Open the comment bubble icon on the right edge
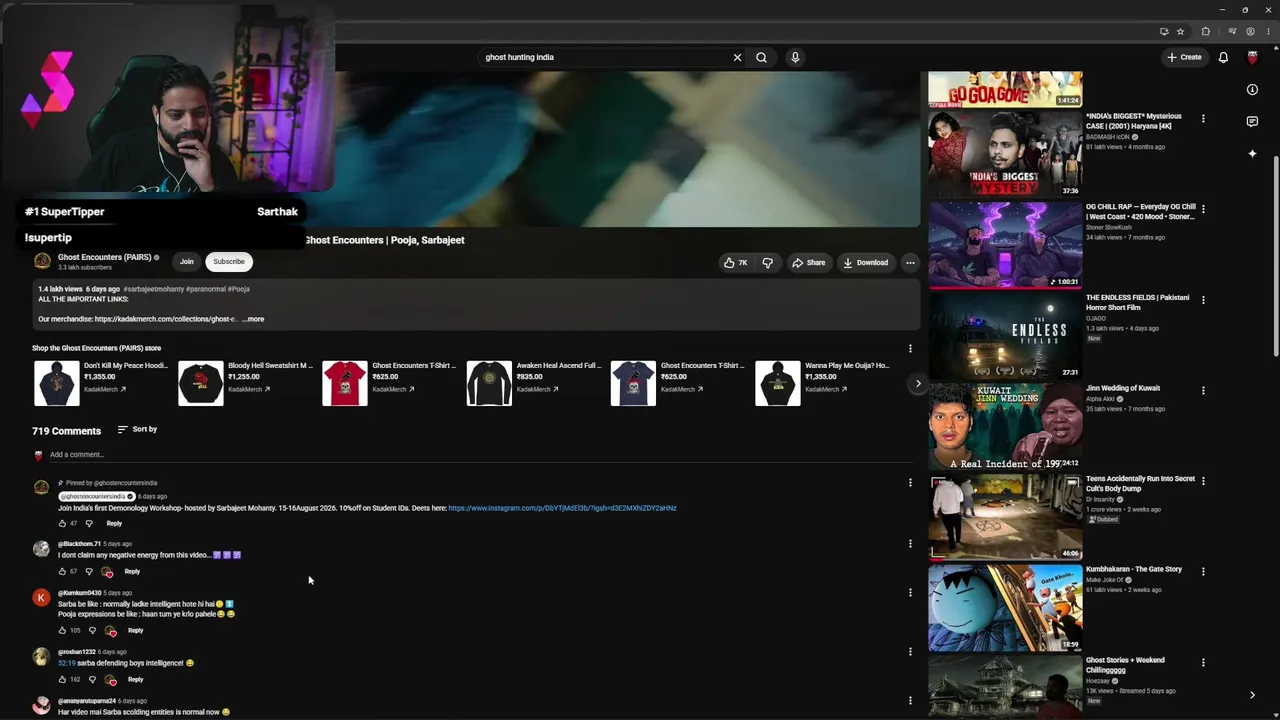 point(1252,121)
